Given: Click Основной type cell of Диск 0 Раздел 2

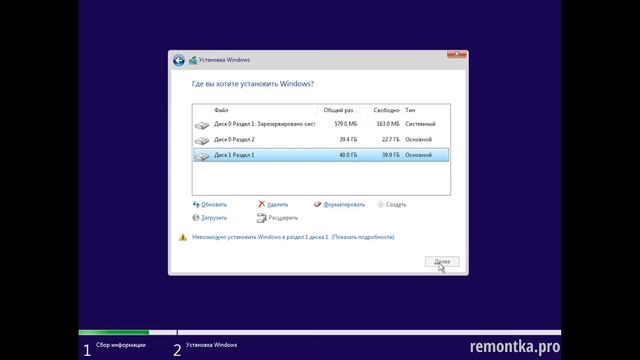Looking at the screenshot, I should [x=418, y=140].
